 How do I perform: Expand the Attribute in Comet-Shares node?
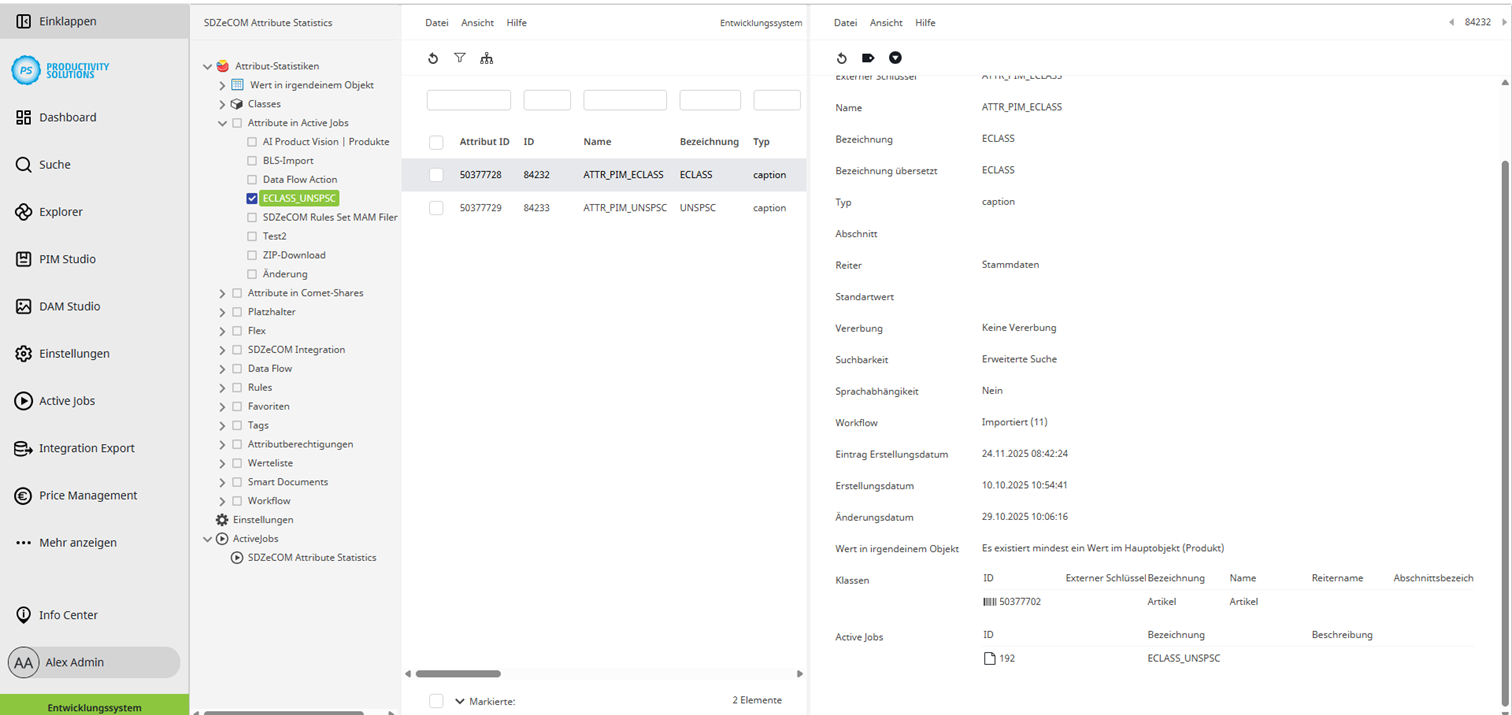[222, 293]
